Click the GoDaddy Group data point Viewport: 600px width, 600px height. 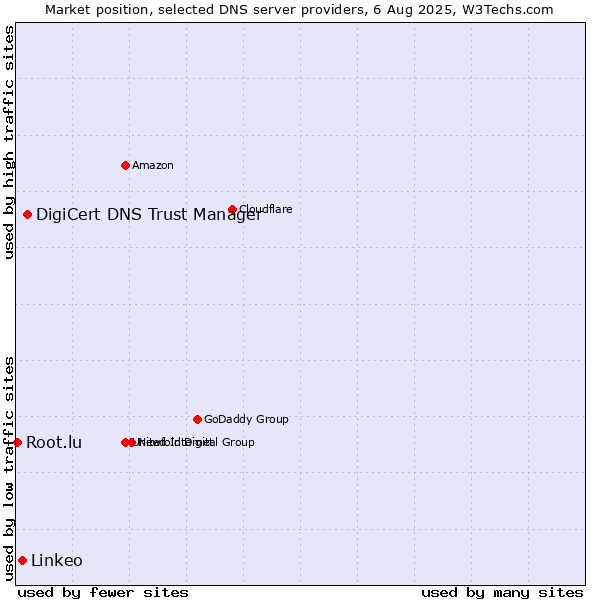197,419
